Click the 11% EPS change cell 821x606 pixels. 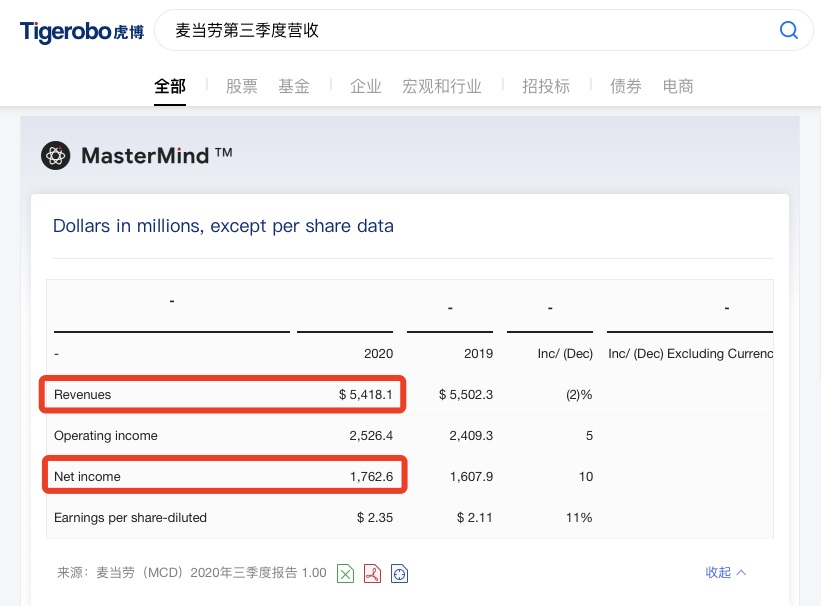point(579,517)
